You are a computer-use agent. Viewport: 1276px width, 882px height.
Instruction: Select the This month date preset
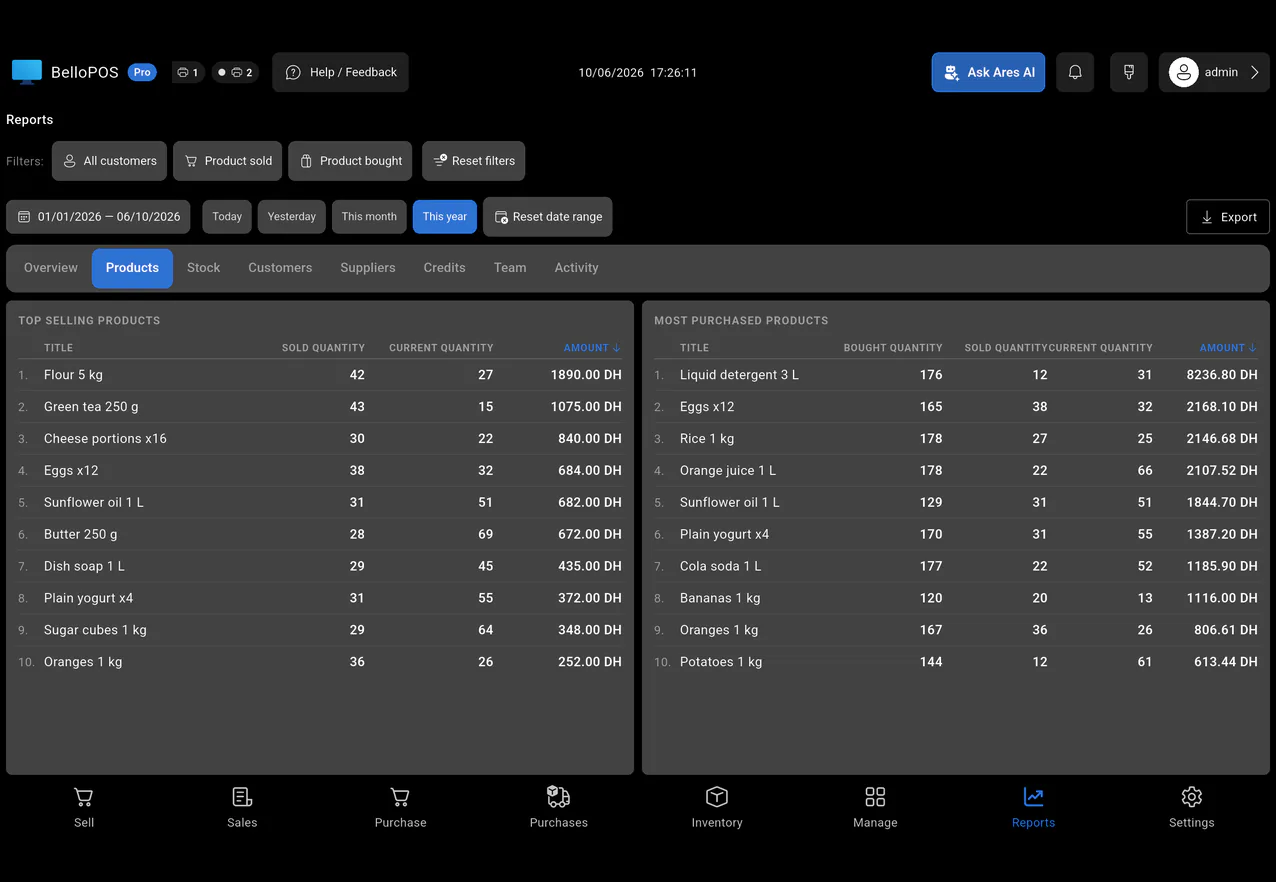[x=369, y=217]
